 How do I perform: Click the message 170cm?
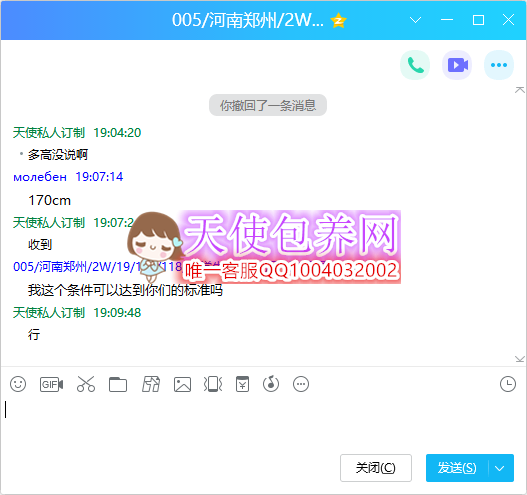[x=50, y=200]
